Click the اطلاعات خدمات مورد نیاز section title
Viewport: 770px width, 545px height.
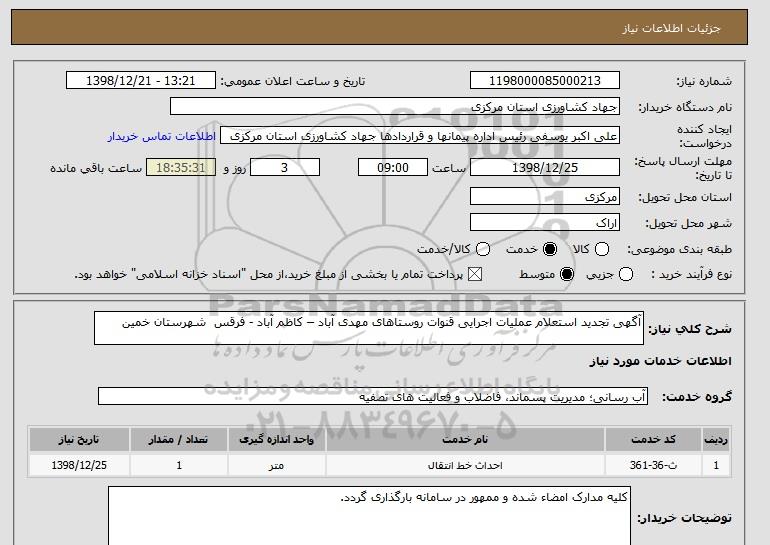click(660, 361)
